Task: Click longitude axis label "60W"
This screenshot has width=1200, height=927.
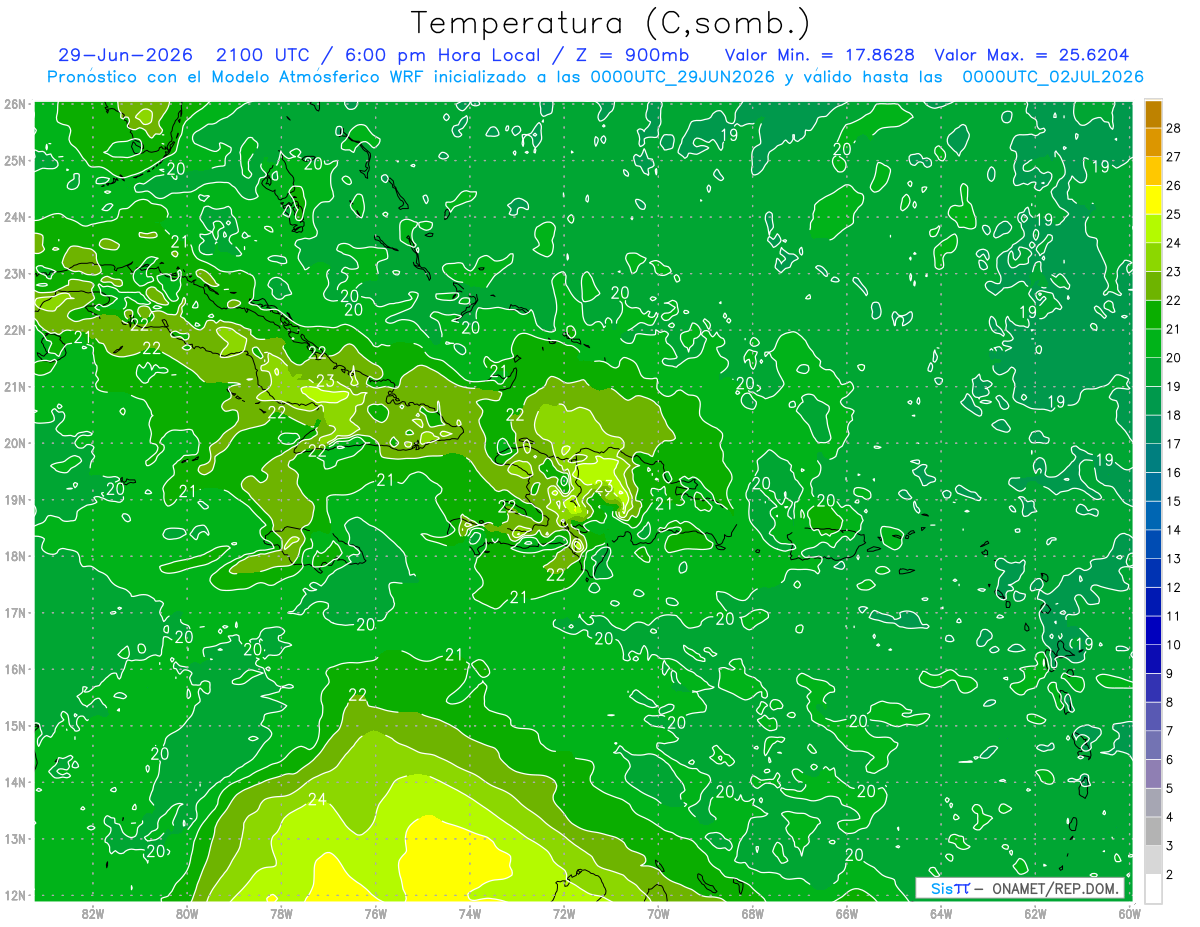Action: pos(1128,913)
